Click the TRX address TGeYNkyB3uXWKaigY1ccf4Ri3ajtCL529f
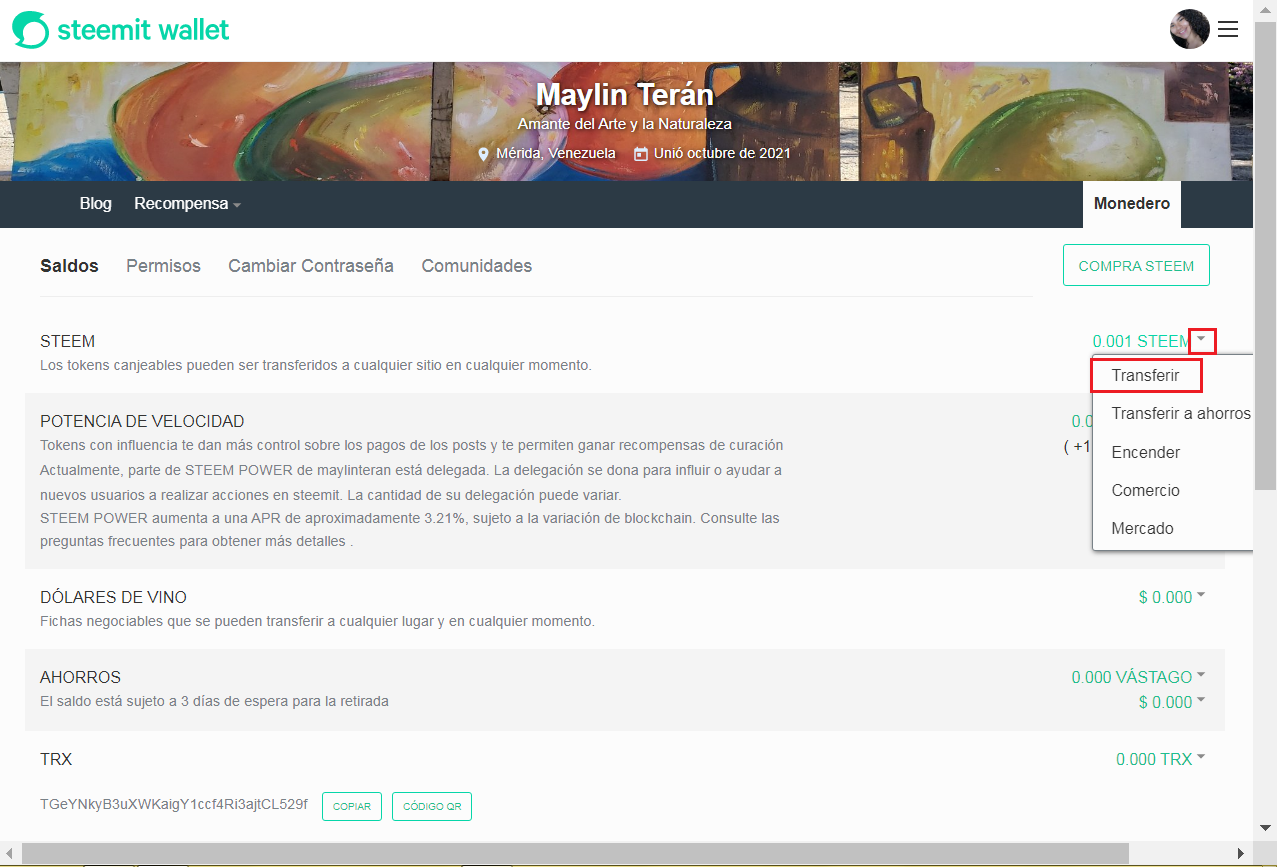The width and height of the screenshot is (1277, 867). (174, 803)
